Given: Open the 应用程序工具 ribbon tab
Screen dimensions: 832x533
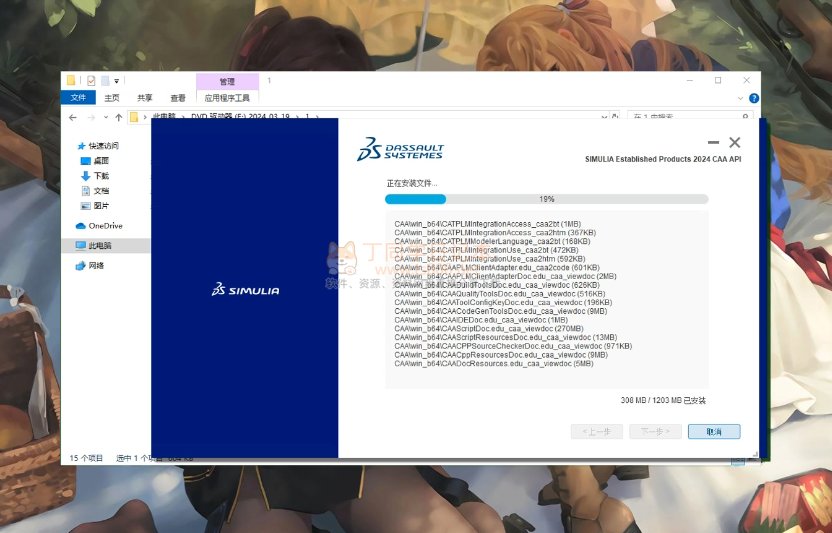Looking at the screenshot, I should 227,98.
